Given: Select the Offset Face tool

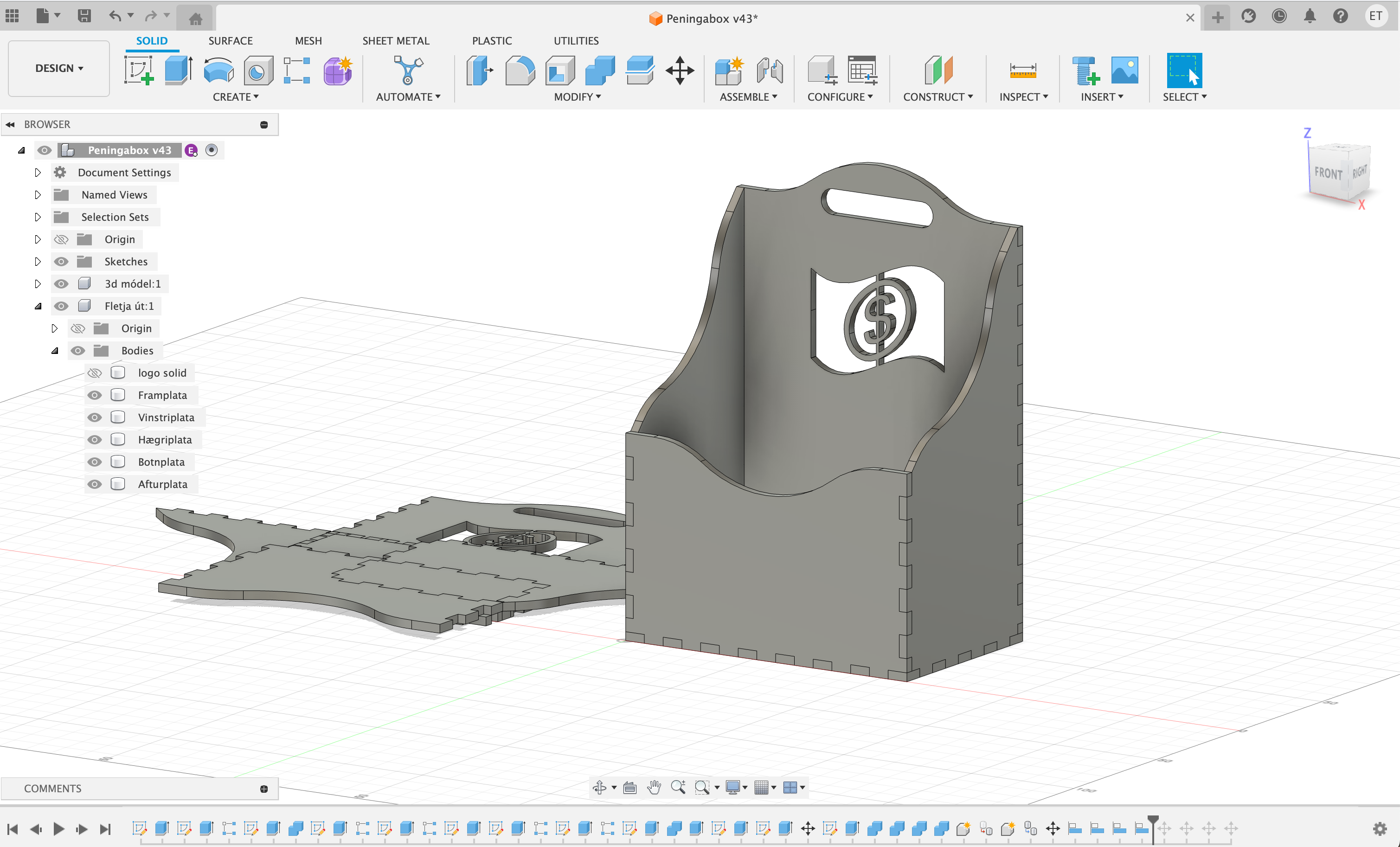Looking at the screenshot, I should pyautogui.click(x=640, y=71).
